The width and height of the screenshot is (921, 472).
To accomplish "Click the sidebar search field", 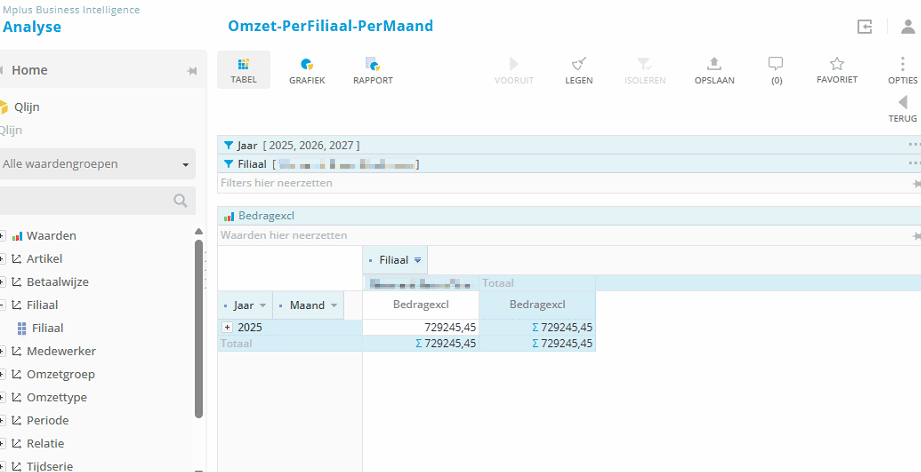I will [x=98, y=201].
